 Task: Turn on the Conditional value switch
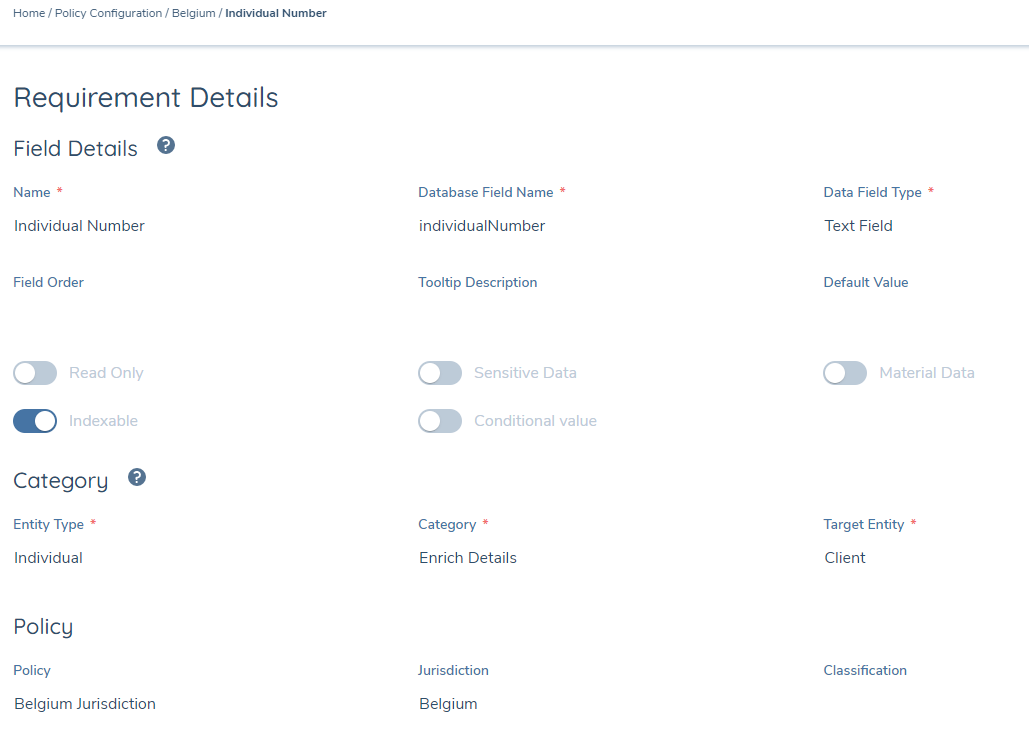click(440, 421)
